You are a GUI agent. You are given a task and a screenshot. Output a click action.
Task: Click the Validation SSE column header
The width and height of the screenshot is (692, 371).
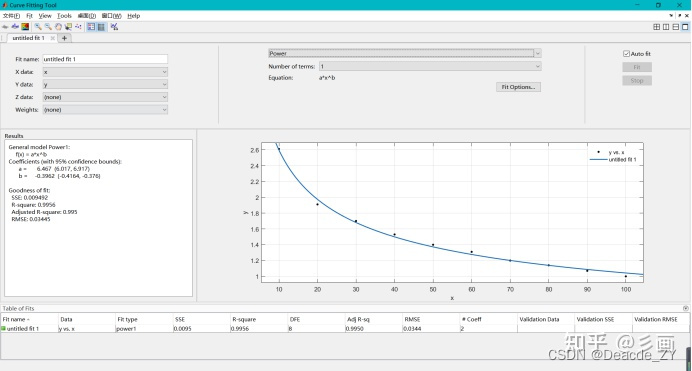click(x=603, y=319)
